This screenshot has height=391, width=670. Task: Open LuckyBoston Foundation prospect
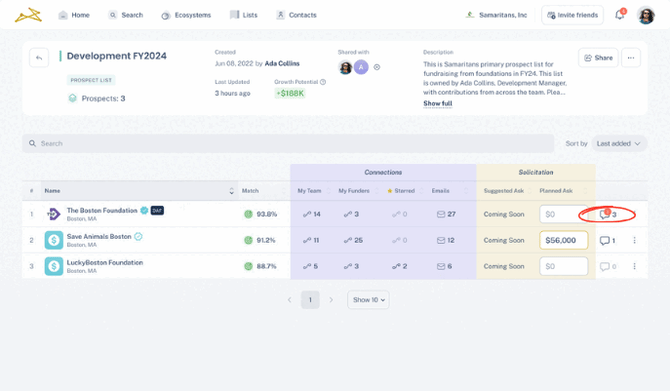click(105, 262)
